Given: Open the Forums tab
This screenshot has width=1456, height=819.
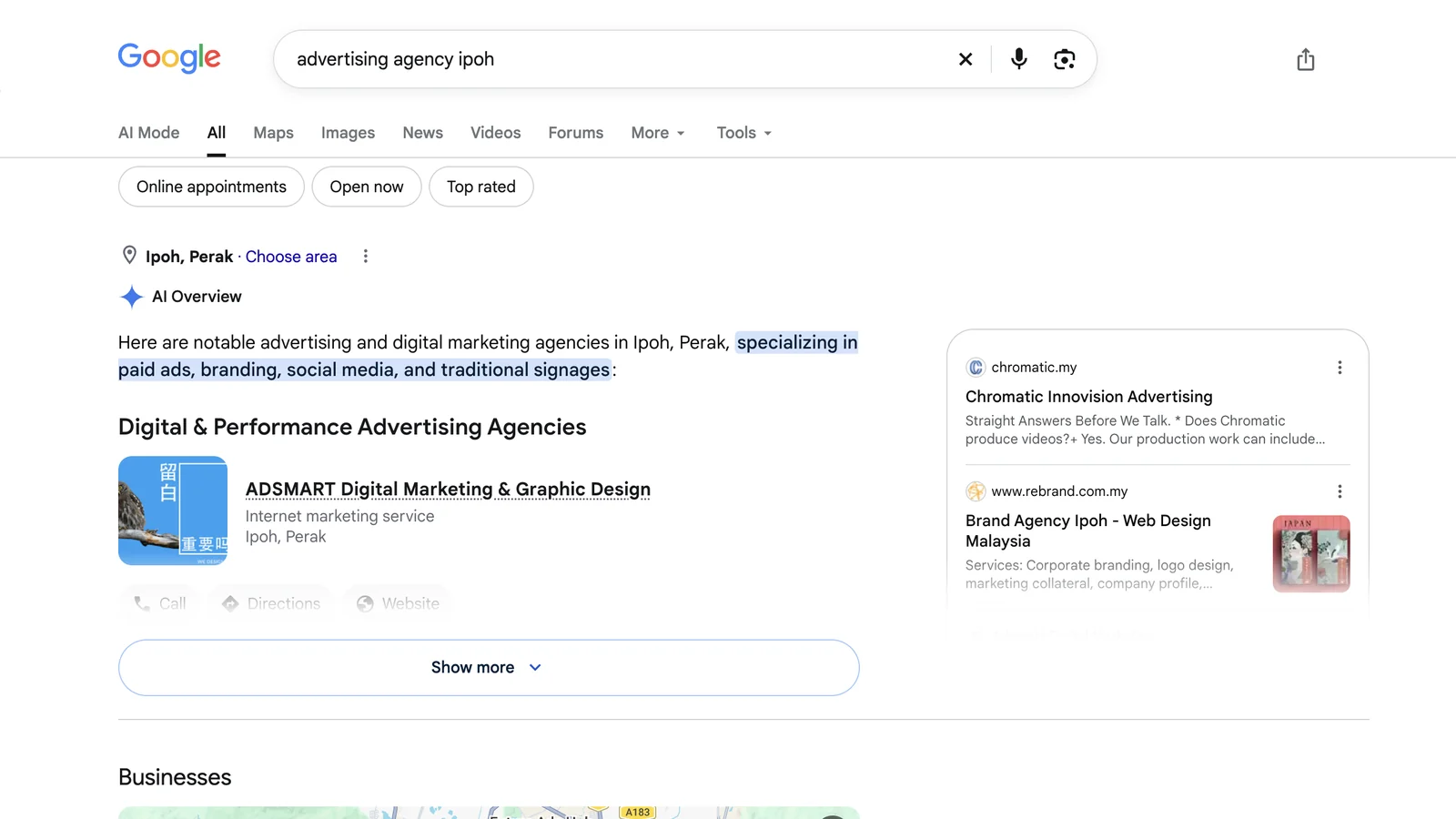Looking at the screenshot, I should click(x=576, y=133).
